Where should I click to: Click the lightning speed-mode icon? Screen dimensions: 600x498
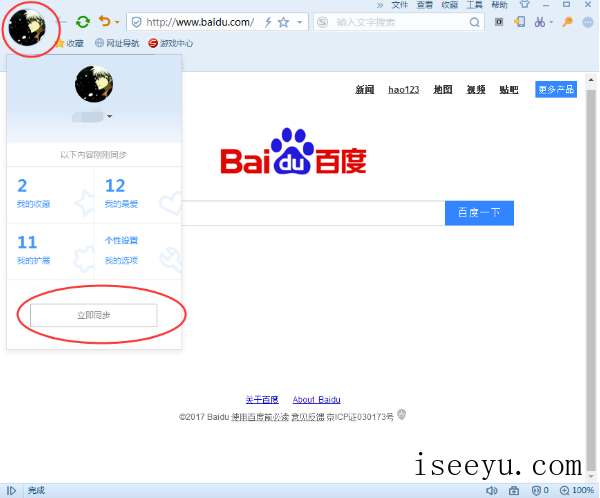tap(268, 23)
